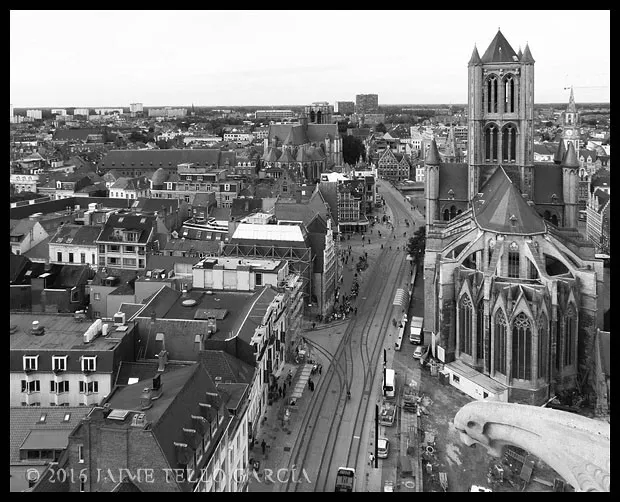Click the distant clock tower spire on right
Screen dimensions: 620x502
point(570,120)
